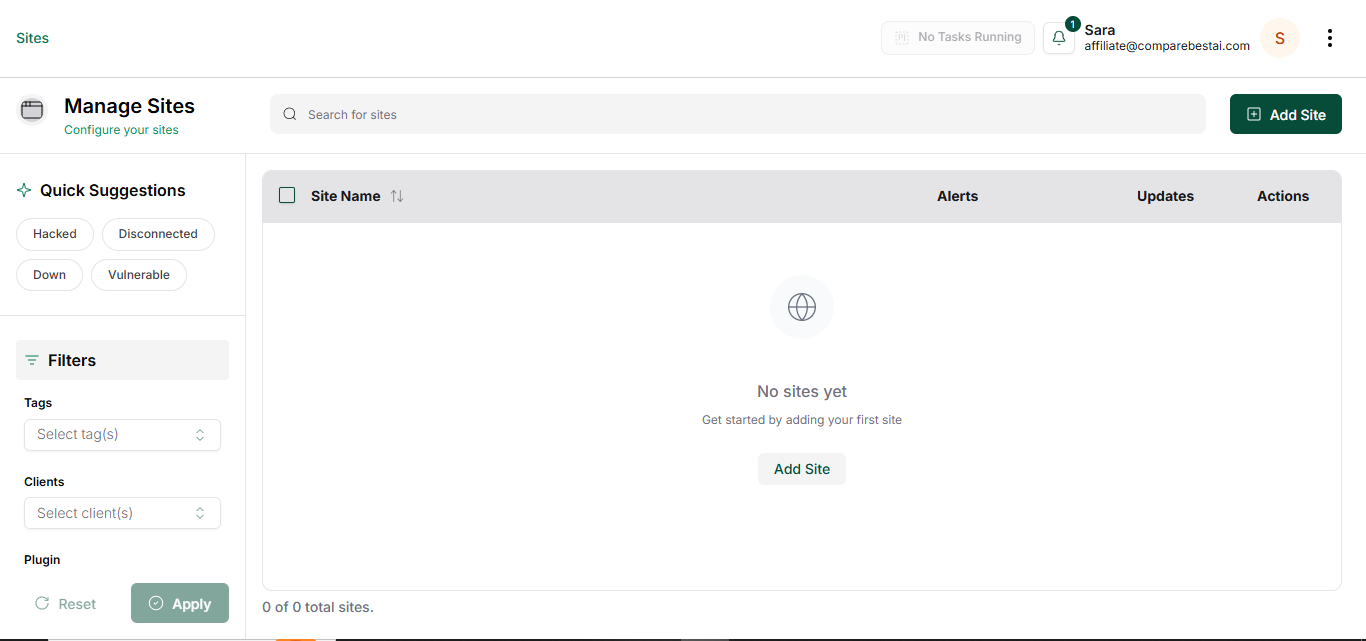
Task: Sort sites by Site Name arrows
Action: coord(397,196)
